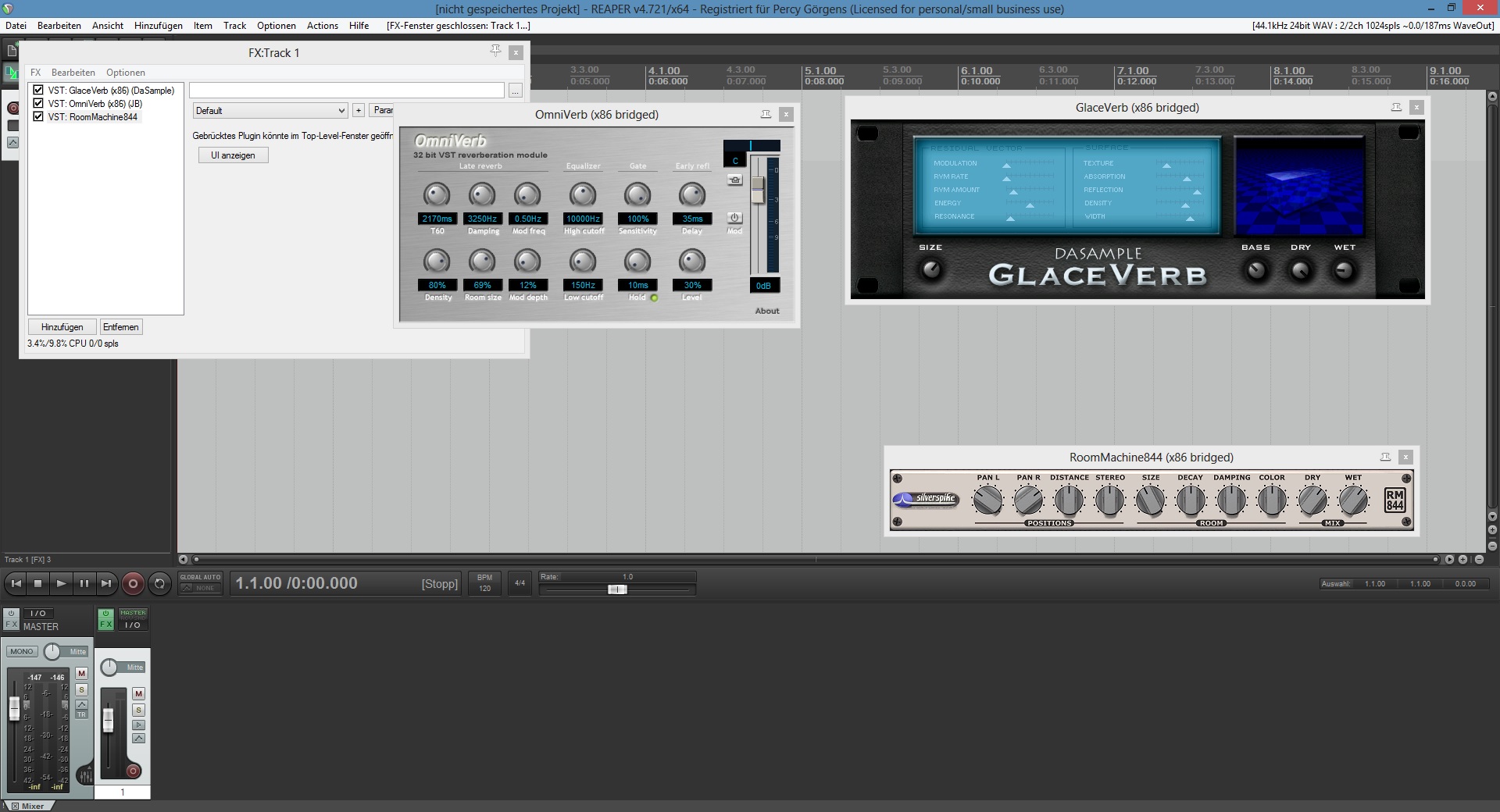Screen dimensions: 1500x812
Task: Open the Default preset dropdown
Action: [x=270, y=110]
